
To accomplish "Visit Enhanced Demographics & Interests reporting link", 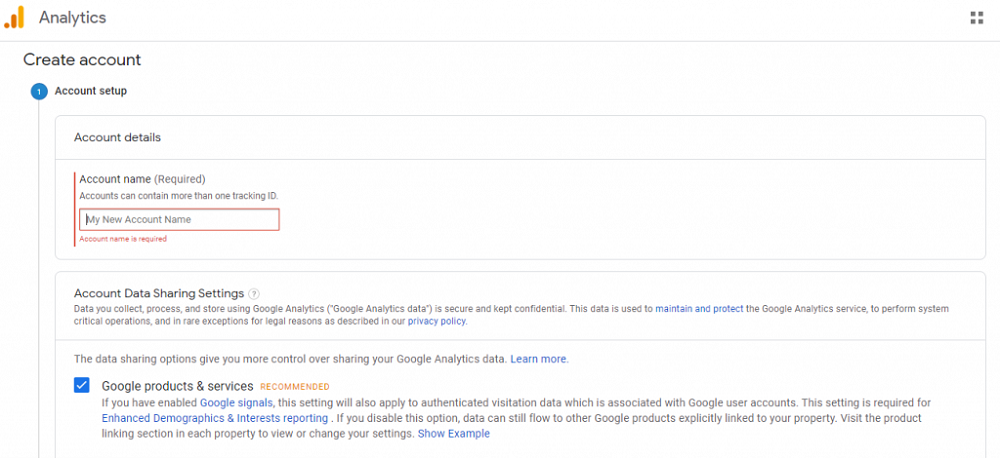I will click(x=215, y=418).
